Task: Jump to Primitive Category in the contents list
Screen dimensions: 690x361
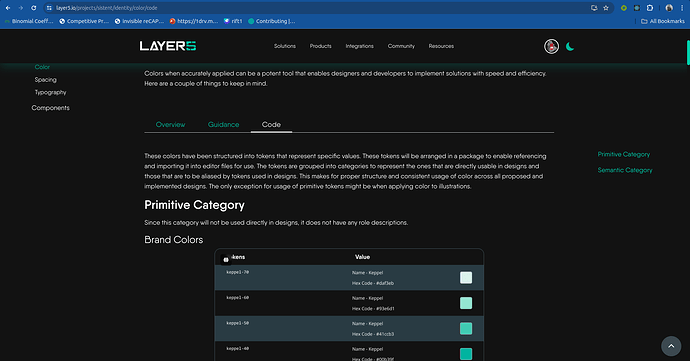Action: (624, 155)
